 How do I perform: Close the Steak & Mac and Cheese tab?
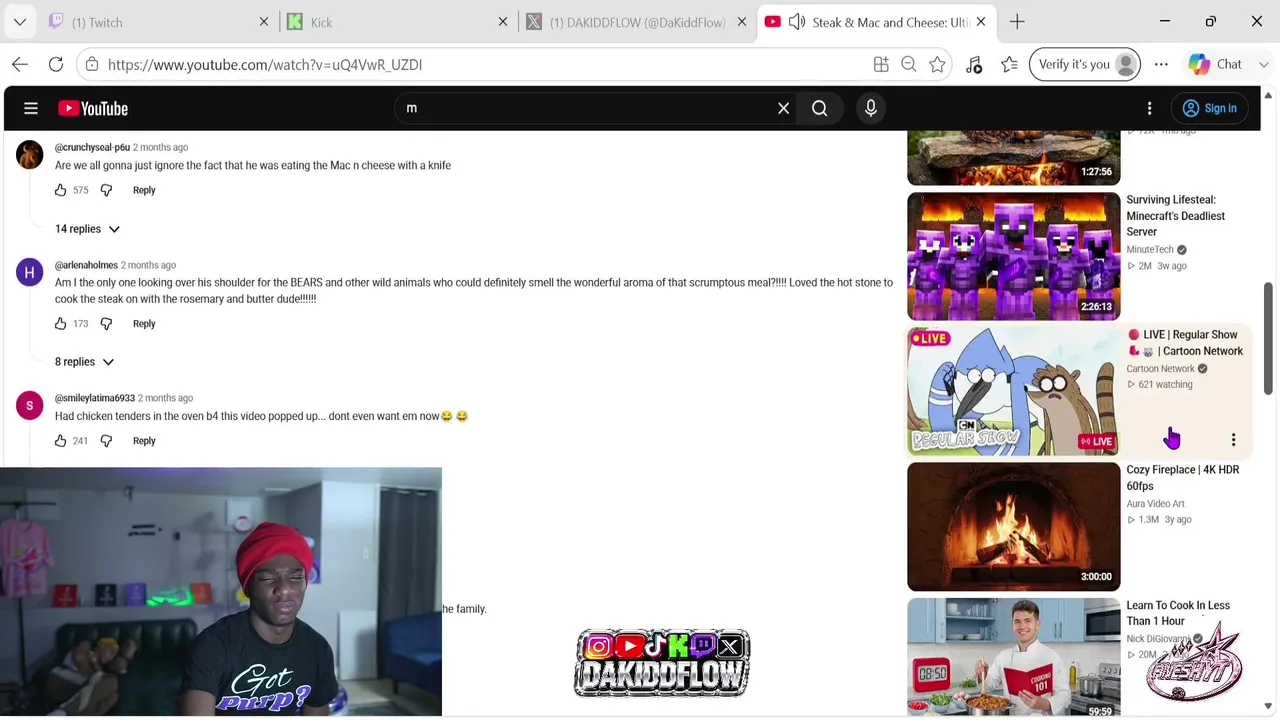point(981,22)
